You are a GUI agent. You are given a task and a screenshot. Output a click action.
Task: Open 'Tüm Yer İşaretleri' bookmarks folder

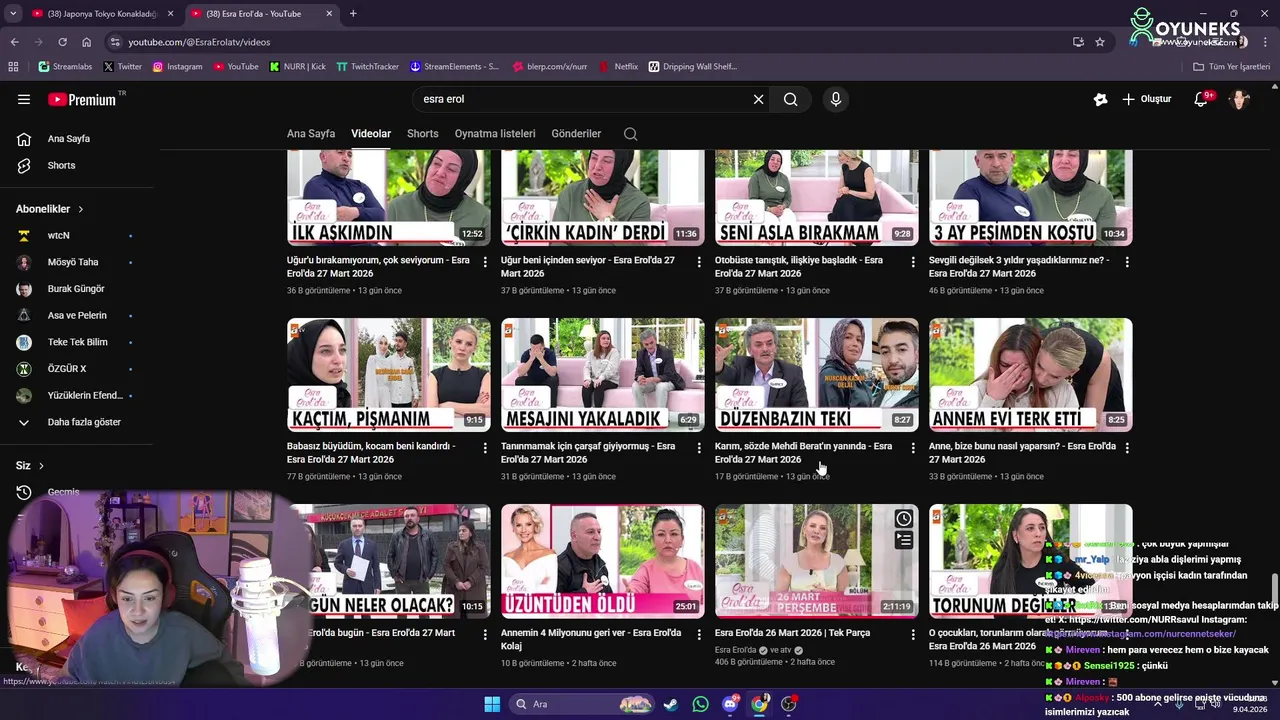(x=1231, y=67)
